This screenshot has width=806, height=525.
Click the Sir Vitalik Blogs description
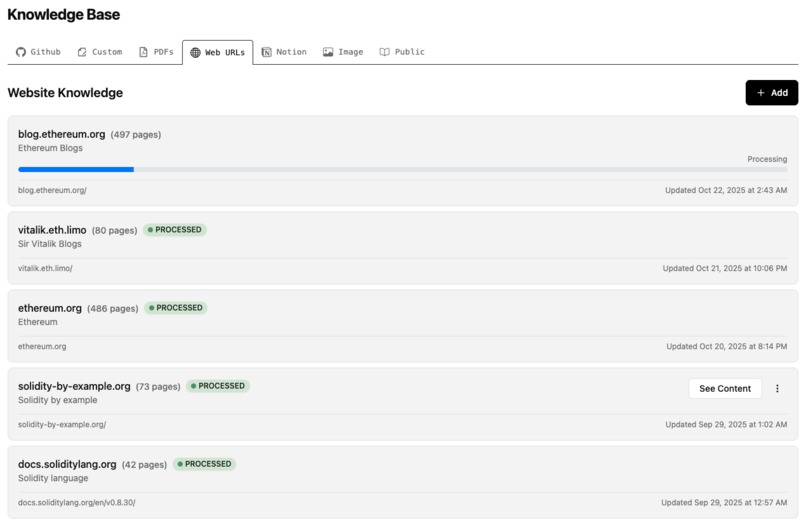[50, 244]
